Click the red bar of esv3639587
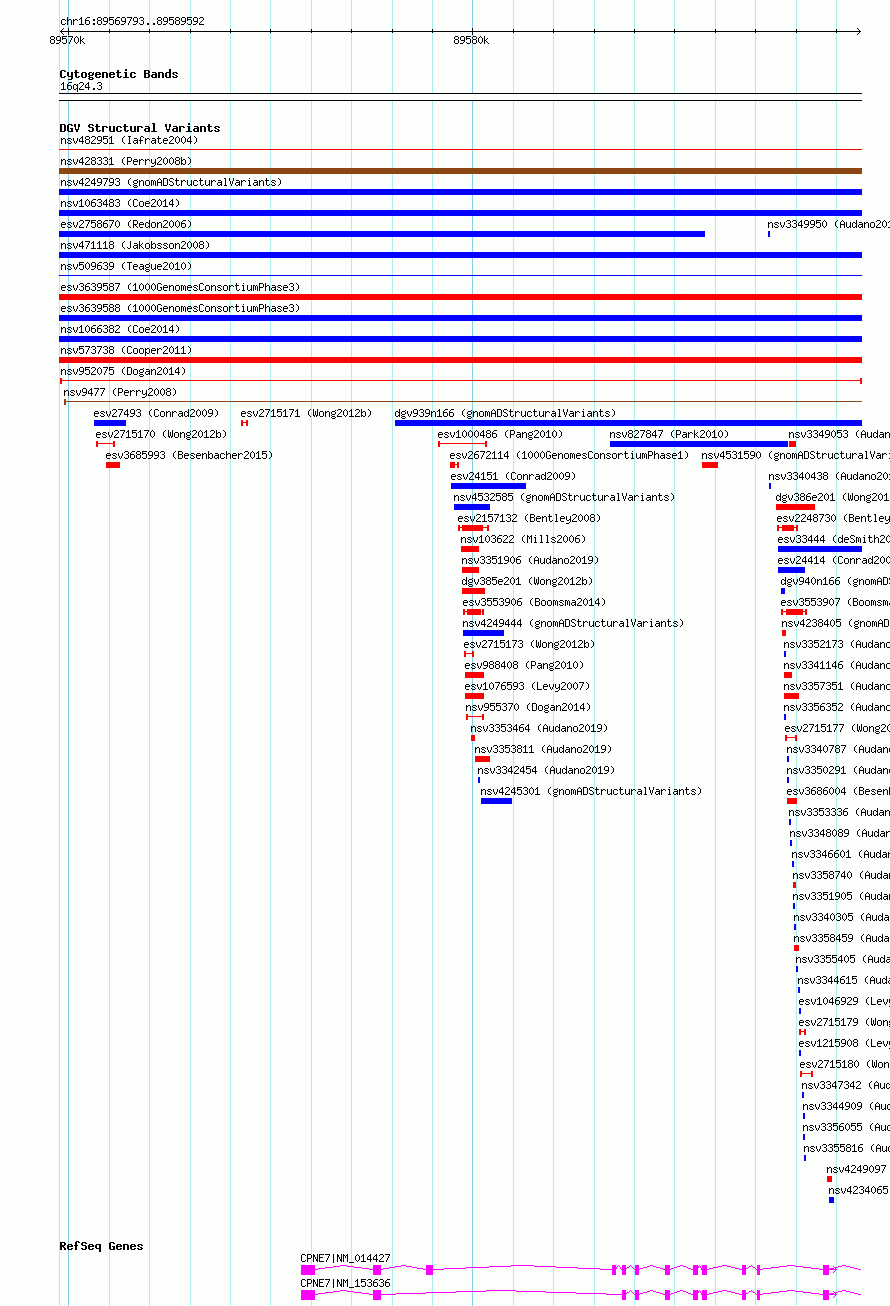 point(460,297)
